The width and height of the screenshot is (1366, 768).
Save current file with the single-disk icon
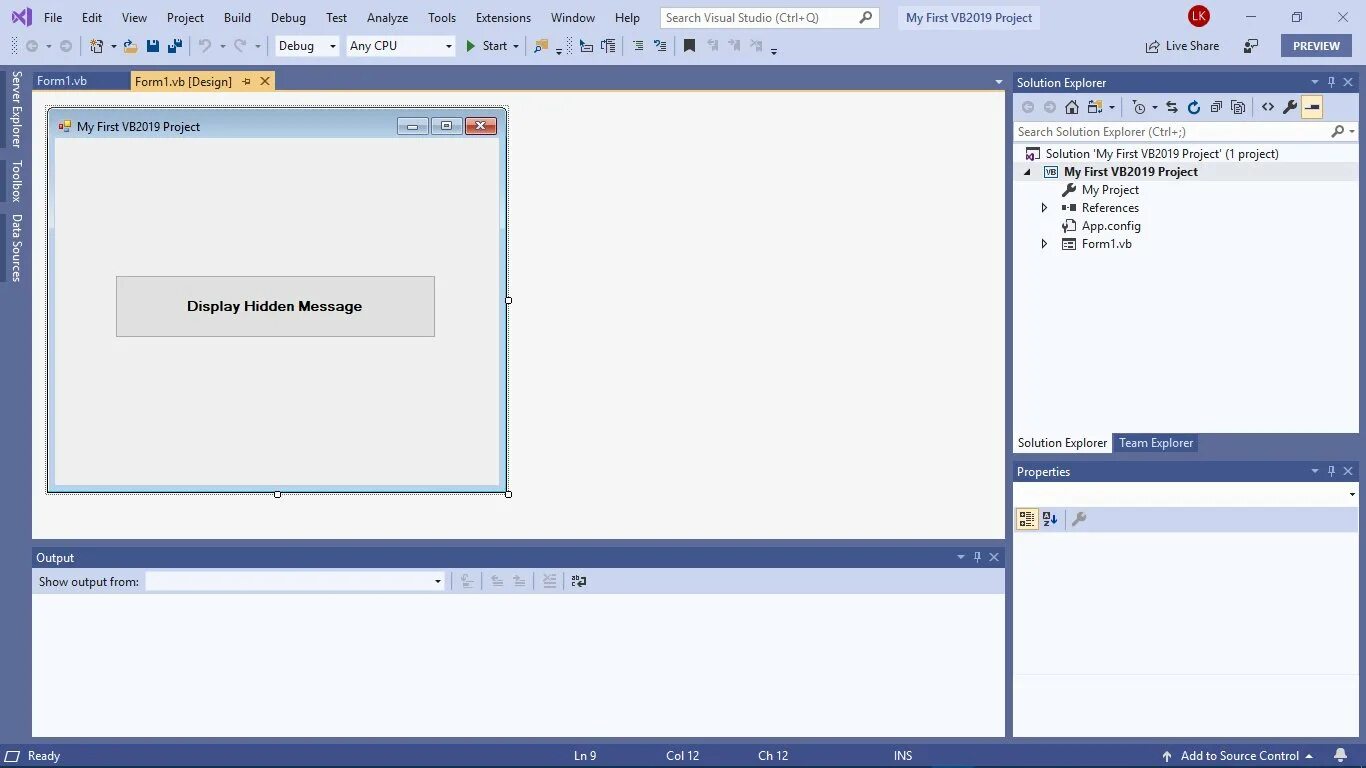153,46
